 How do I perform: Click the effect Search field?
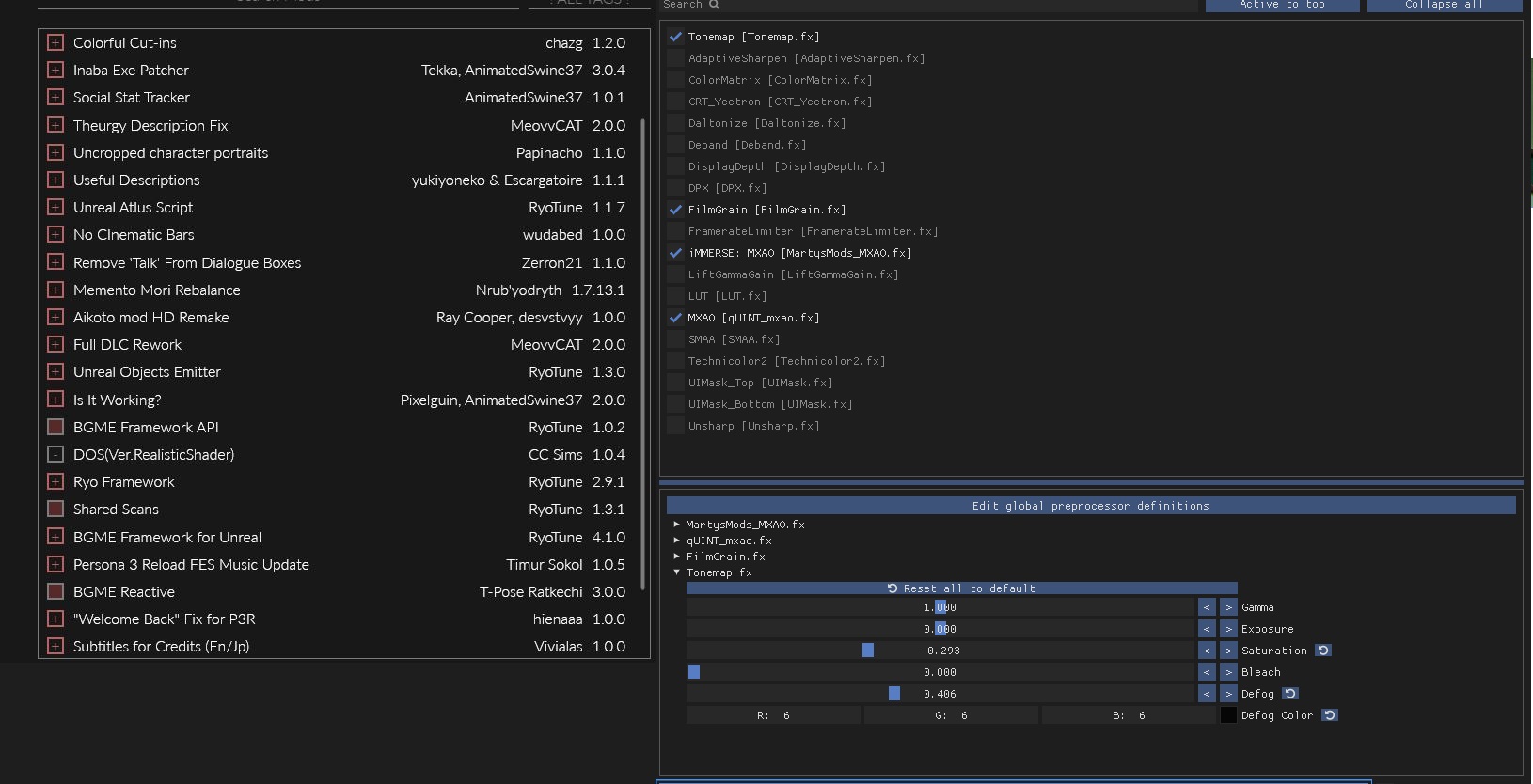click(927, 5)
